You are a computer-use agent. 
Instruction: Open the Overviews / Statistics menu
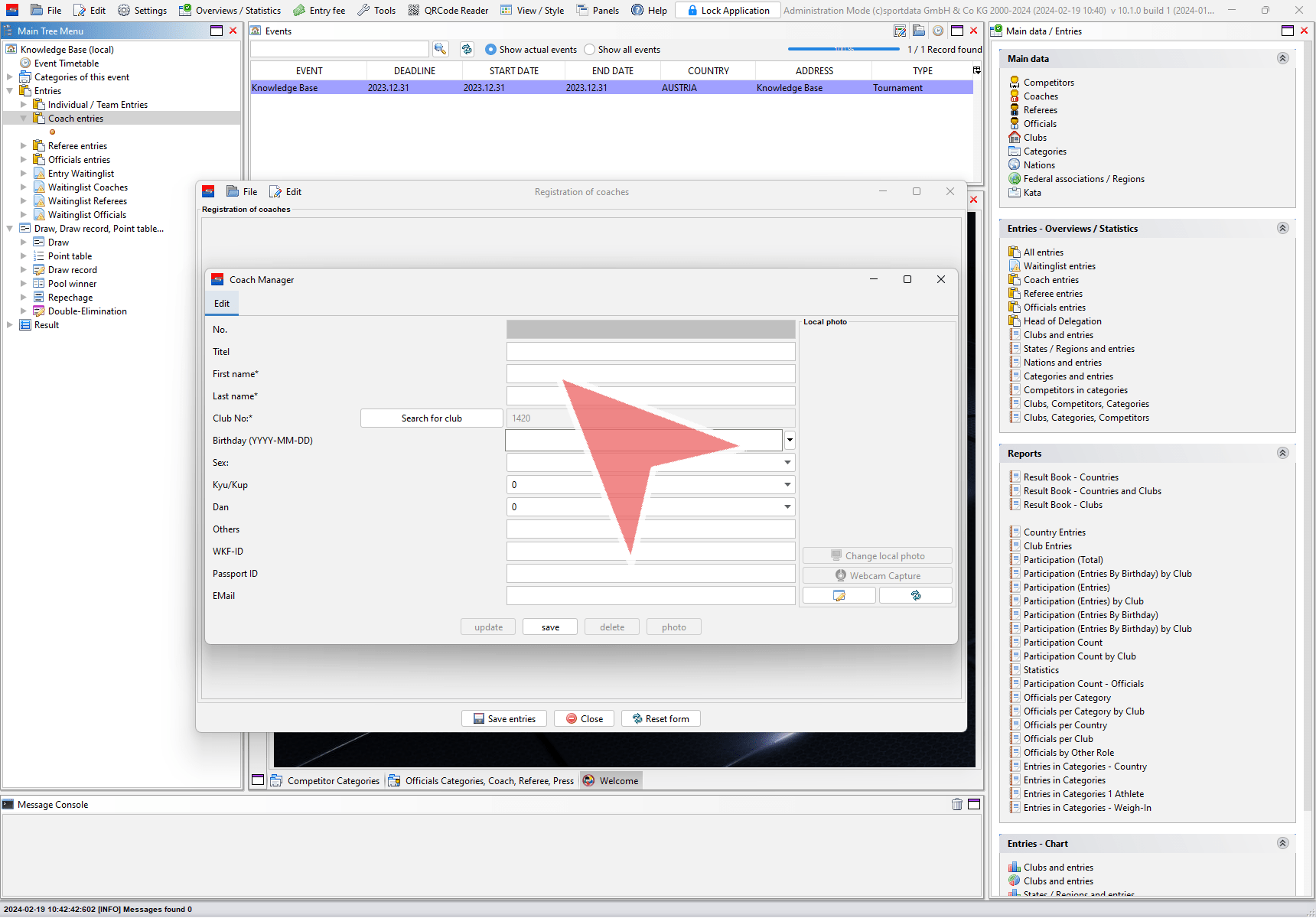[x=230, y=10]
